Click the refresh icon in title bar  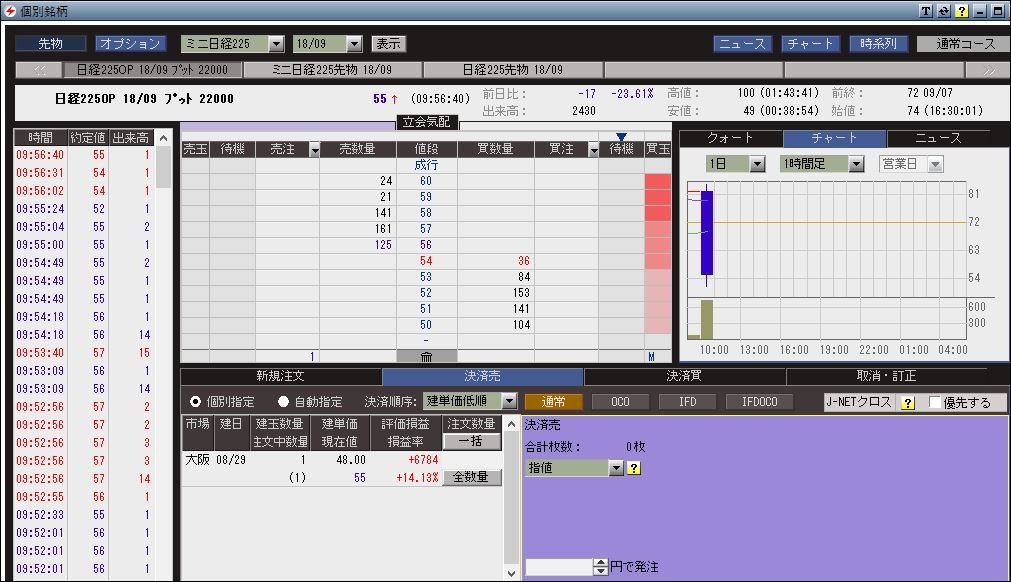click(x=944, y=11)
